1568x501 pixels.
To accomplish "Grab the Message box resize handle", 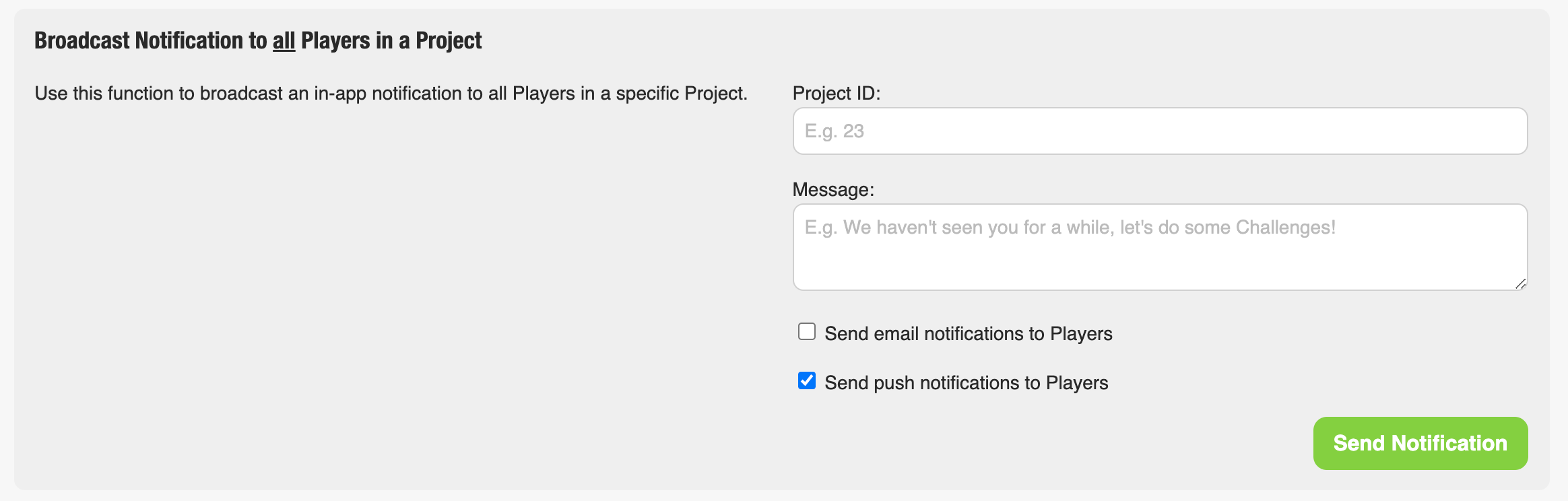I will tap(1520, 283).
